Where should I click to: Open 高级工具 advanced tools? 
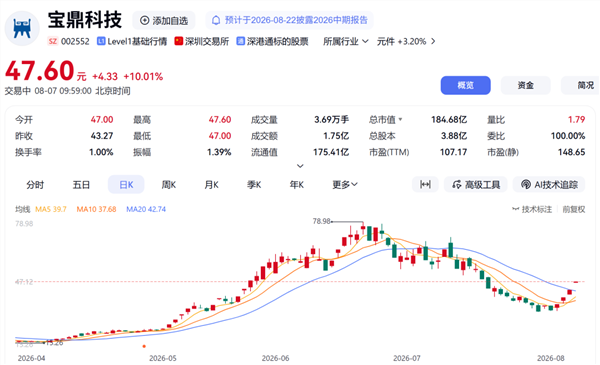[476, 184]
